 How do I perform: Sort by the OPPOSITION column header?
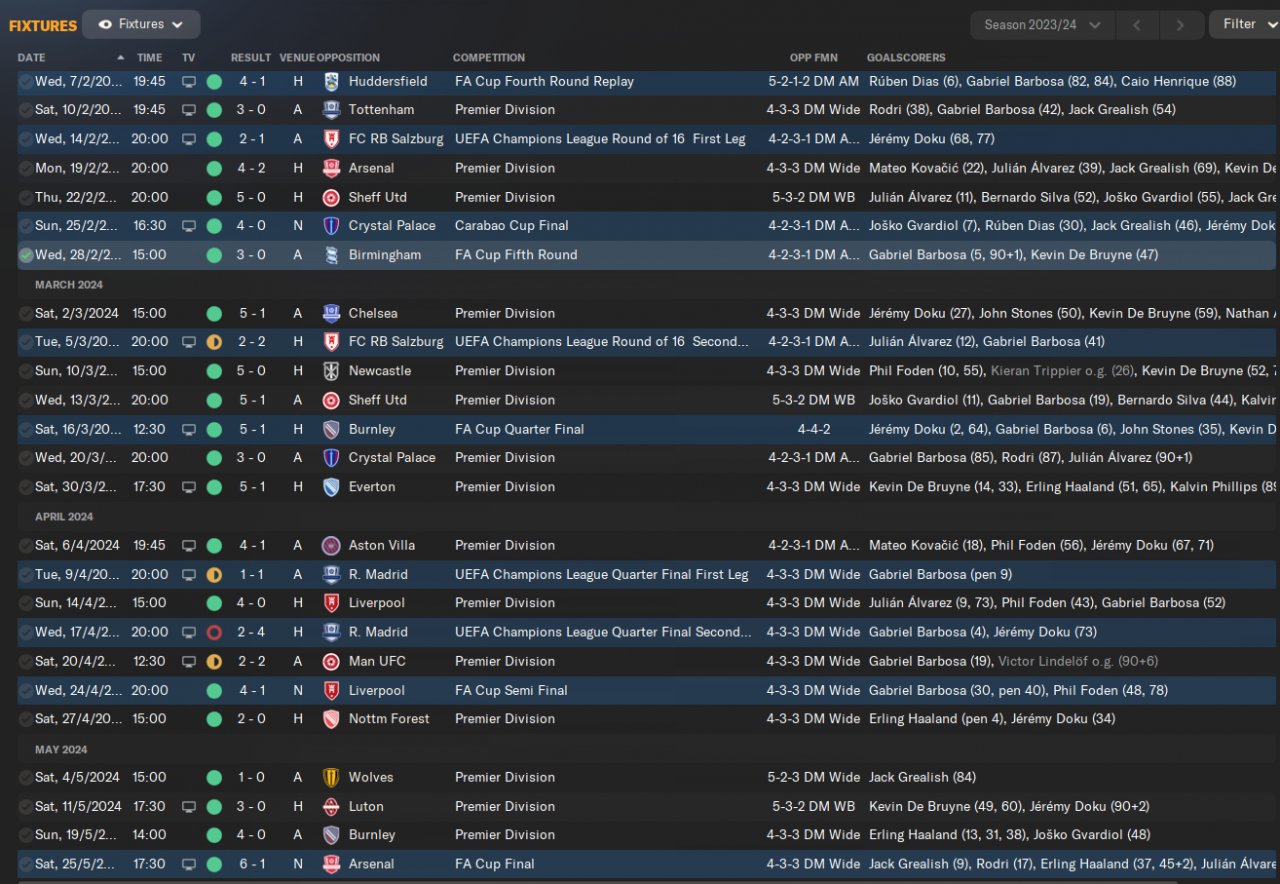(x=348, y=58)
